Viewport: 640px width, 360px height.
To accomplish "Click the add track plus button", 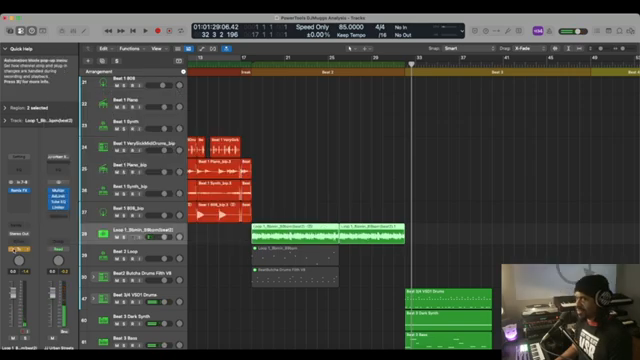I will tap(88, 61).
